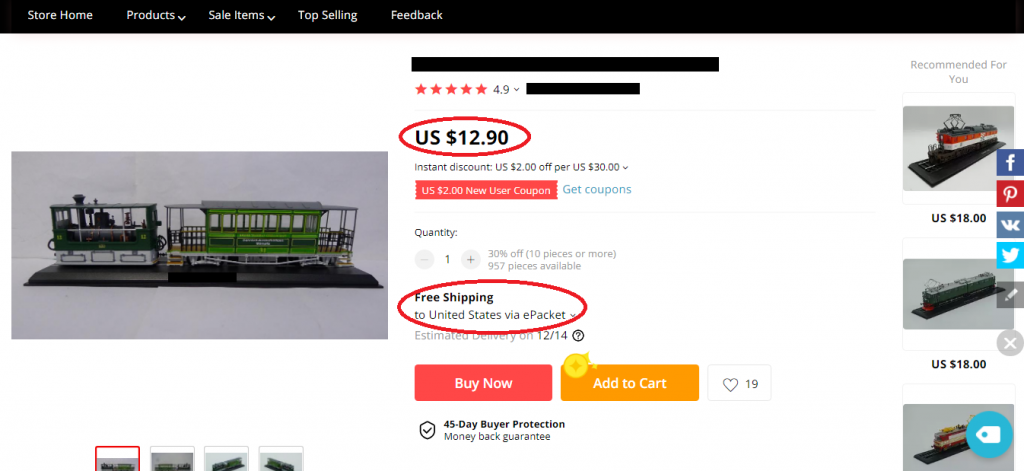
Task: Open the Feedback menu item
Action: click(416, 16)
